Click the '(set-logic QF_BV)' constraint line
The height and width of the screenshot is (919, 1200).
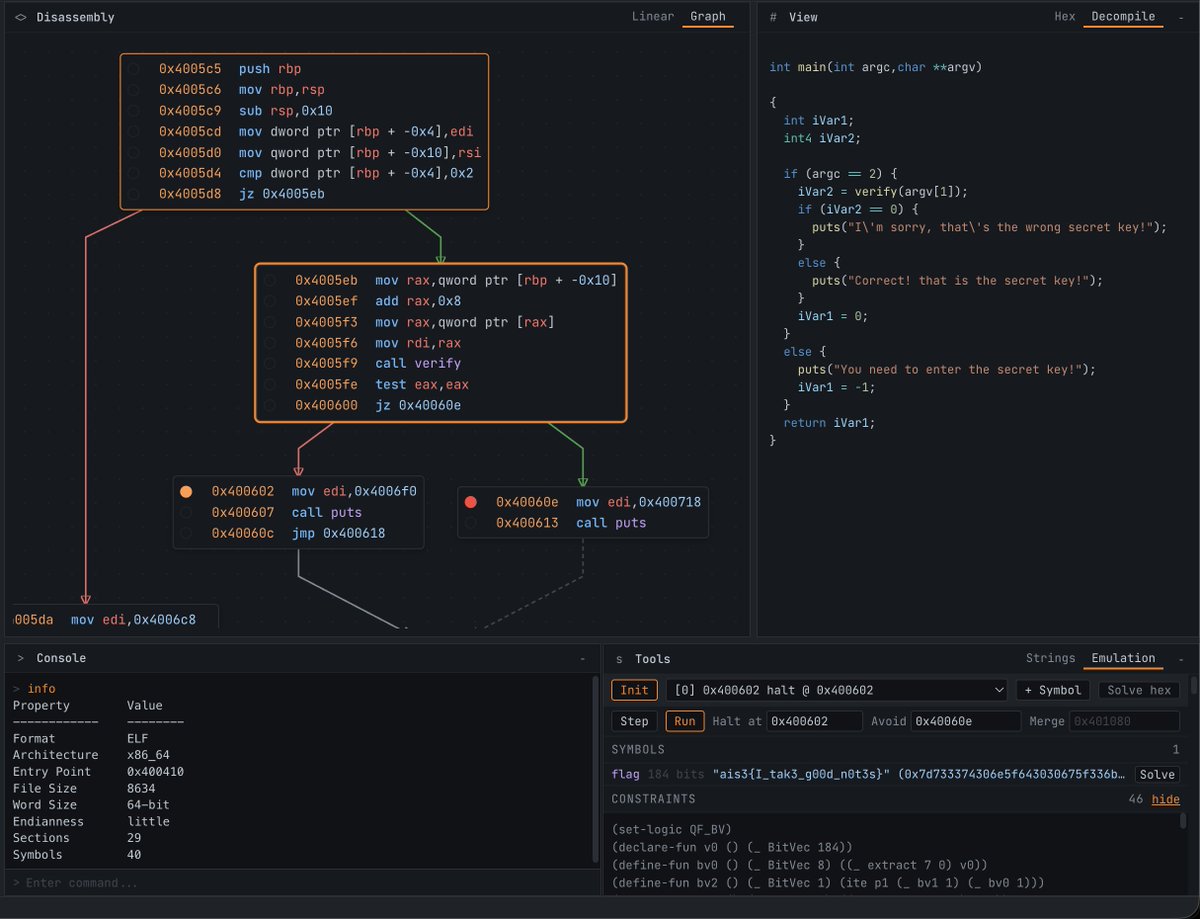(x=672, y=829)
